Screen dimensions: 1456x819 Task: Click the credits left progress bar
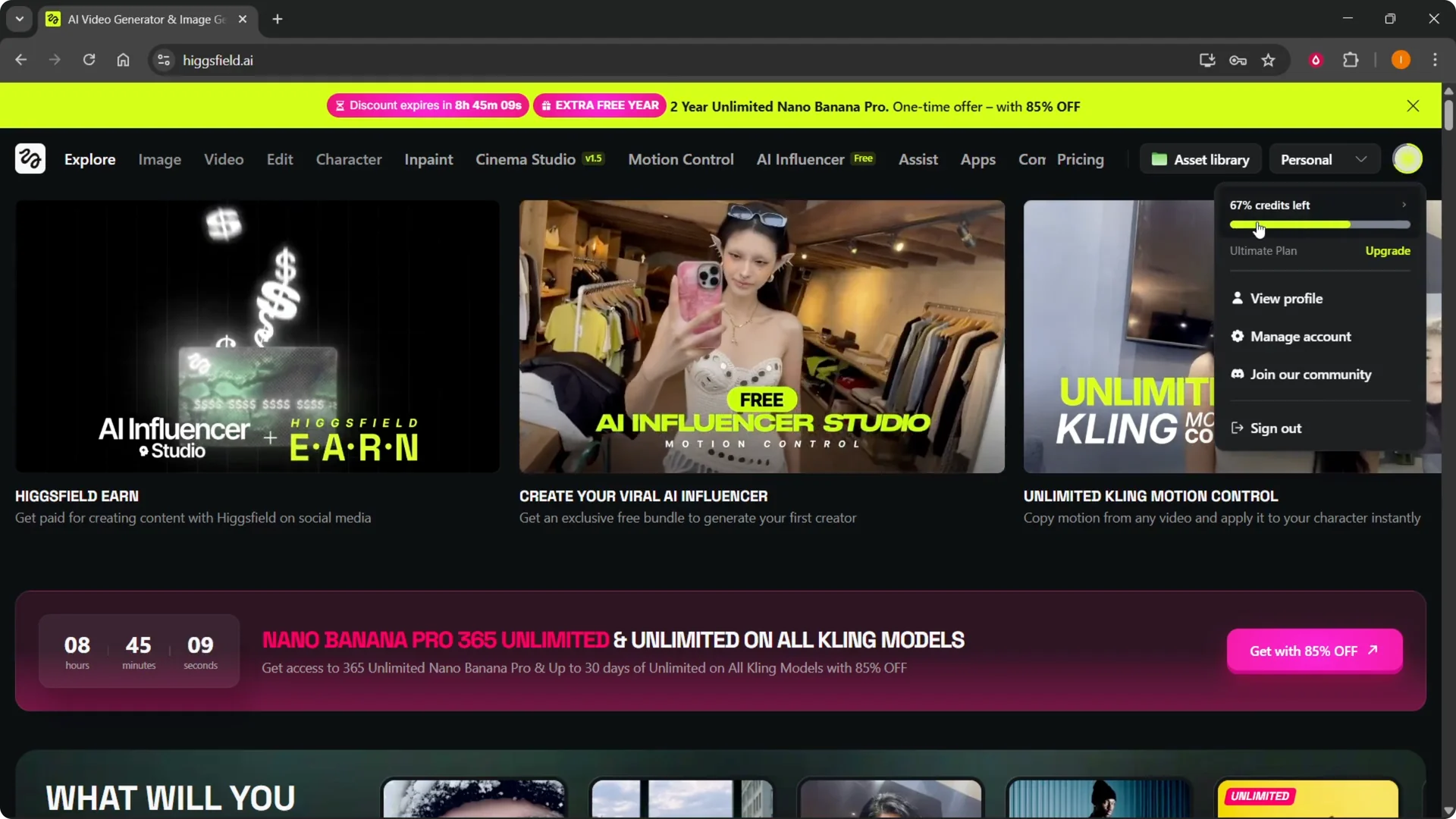pos(1319,224)
